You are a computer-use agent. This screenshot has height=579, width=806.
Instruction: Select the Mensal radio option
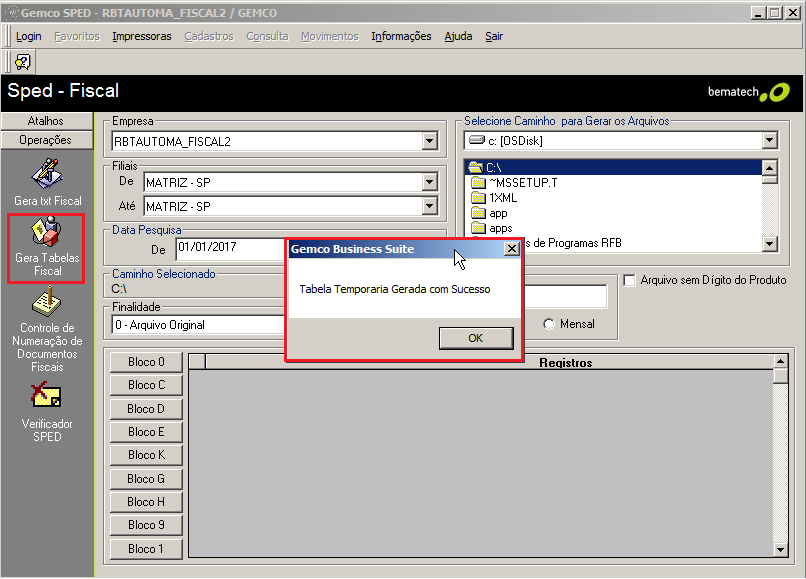click(549, 324)
